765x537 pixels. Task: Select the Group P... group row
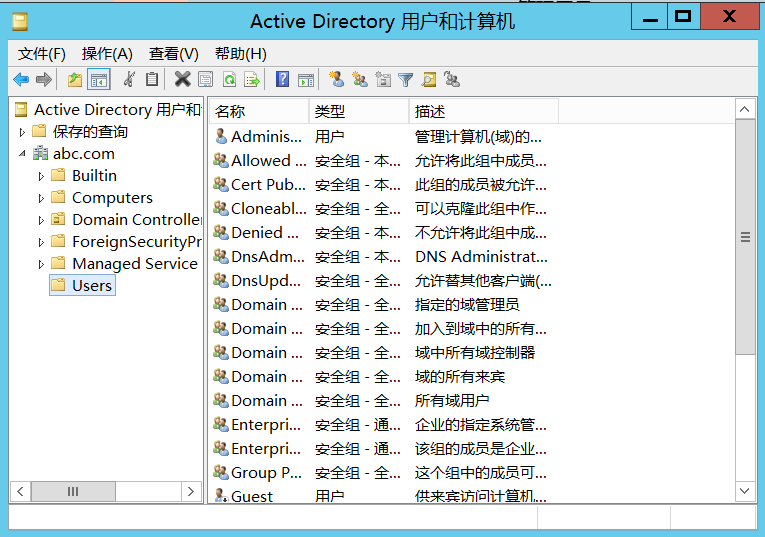point(378,473)
